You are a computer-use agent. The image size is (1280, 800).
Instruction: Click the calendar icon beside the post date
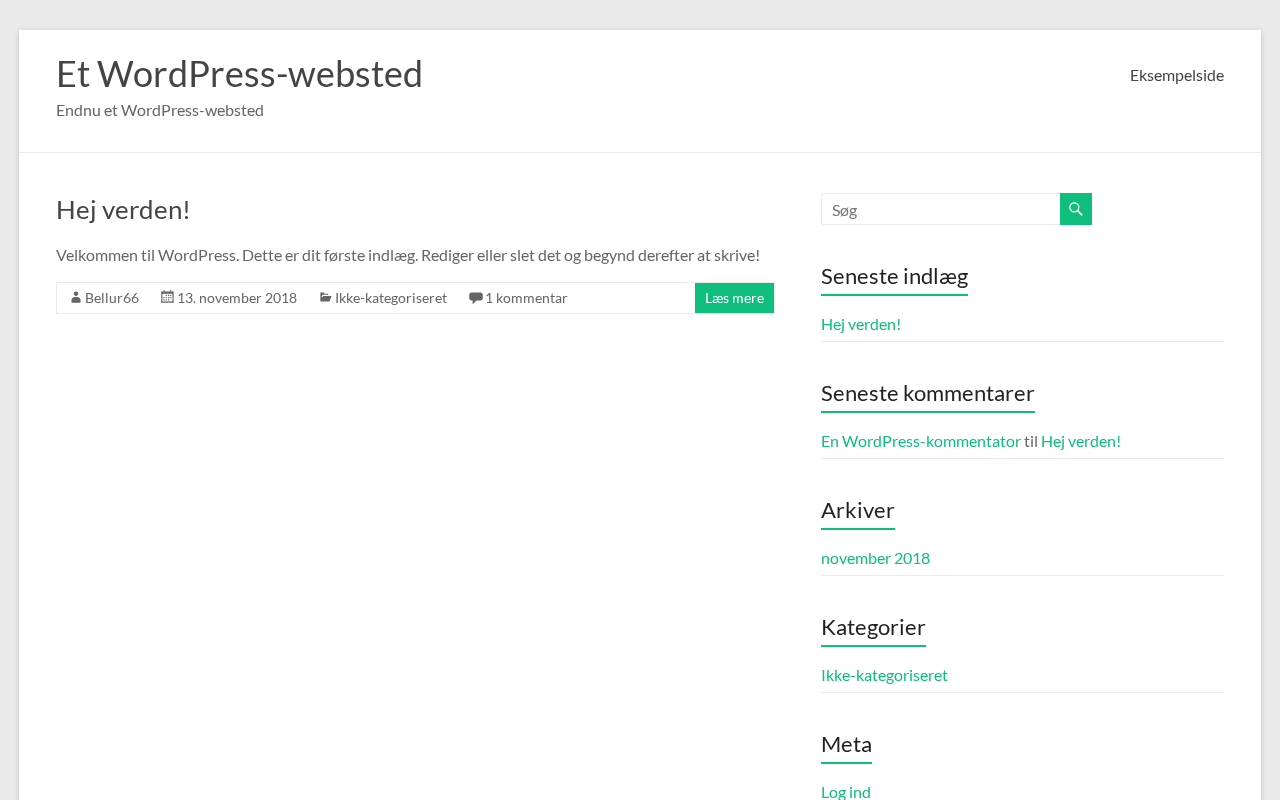pyautogui.click(x=167, y=297)
